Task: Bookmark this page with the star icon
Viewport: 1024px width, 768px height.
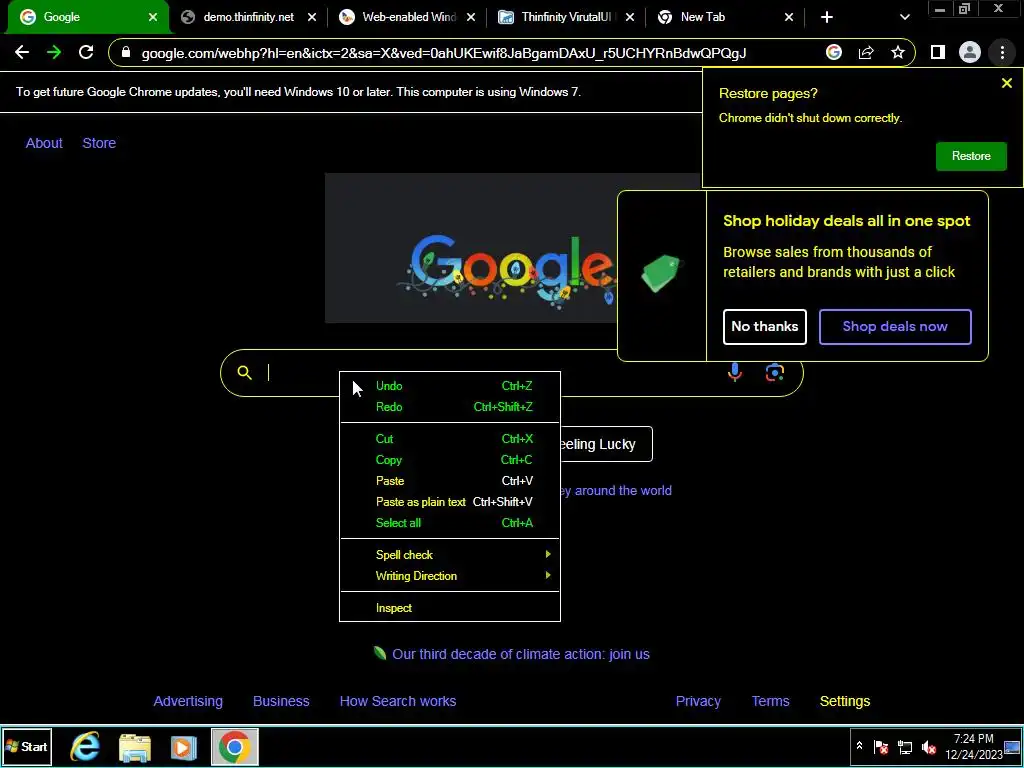Action: 898,52
